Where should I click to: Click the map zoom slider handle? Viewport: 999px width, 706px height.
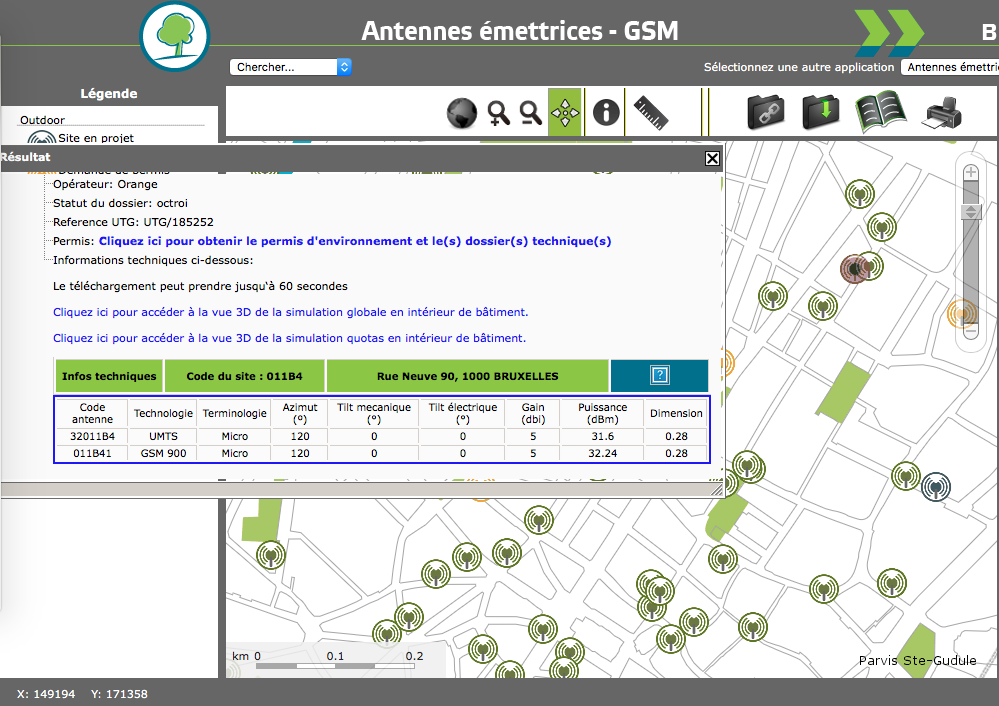[x=970, y=212]
